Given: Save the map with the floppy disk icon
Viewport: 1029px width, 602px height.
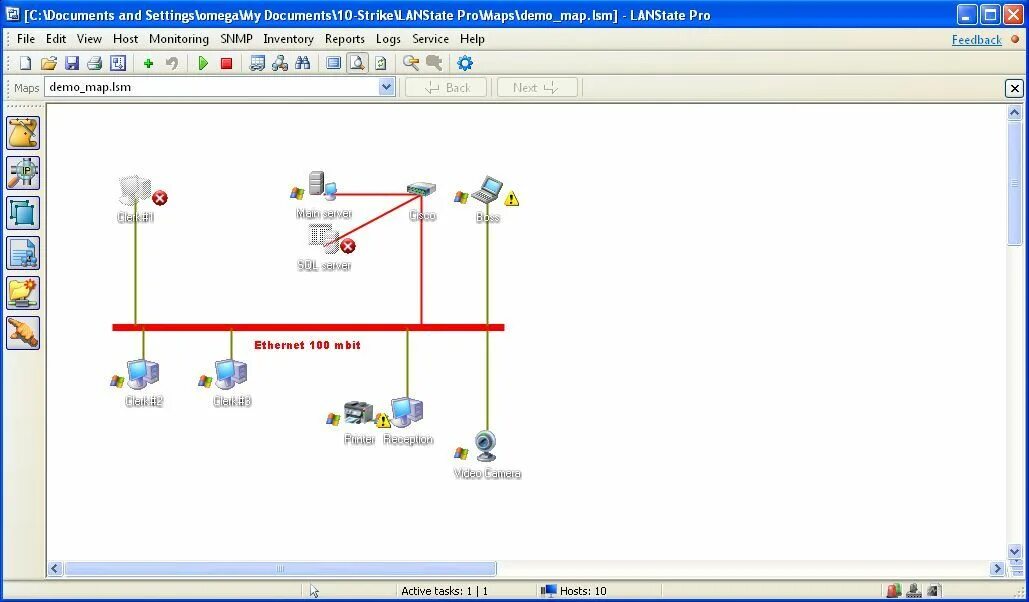Looking at the screenshot, I should click(72, 63).
